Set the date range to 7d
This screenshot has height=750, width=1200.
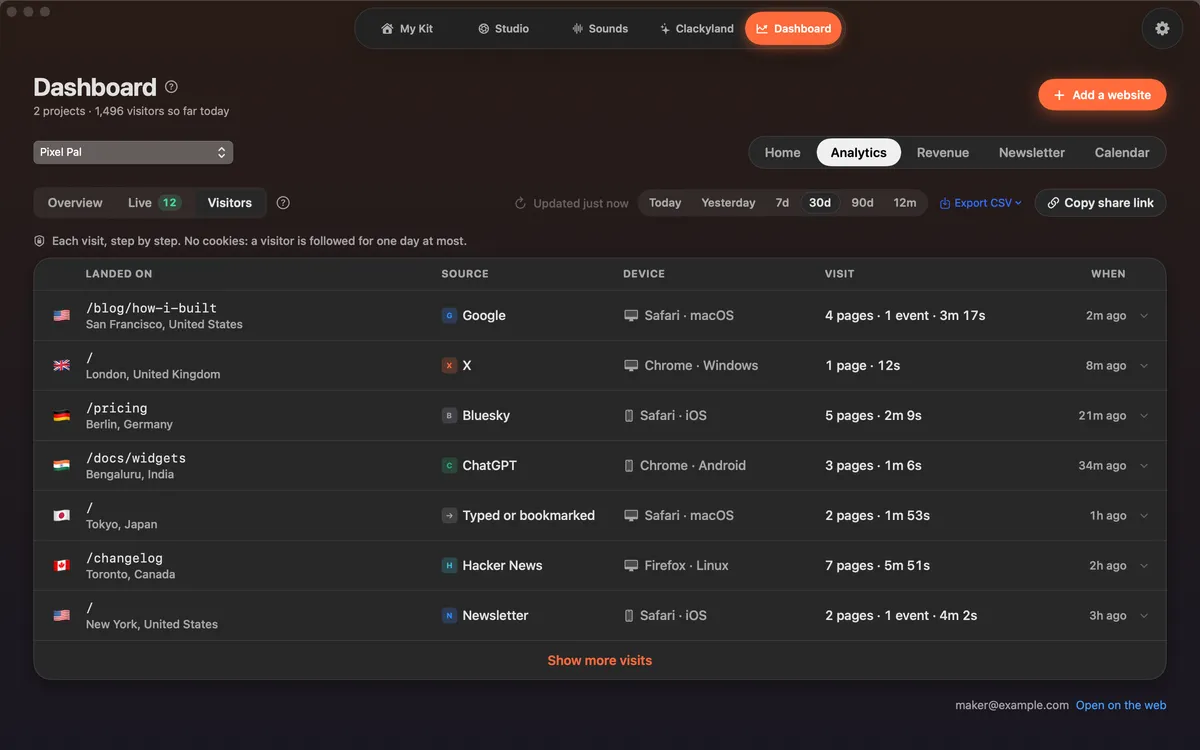coord(782,203)
